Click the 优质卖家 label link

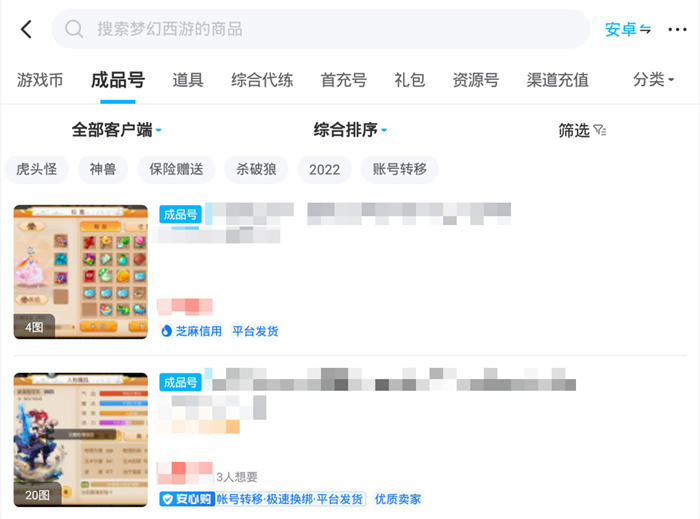pyautogui.click(x=398, y=499)
